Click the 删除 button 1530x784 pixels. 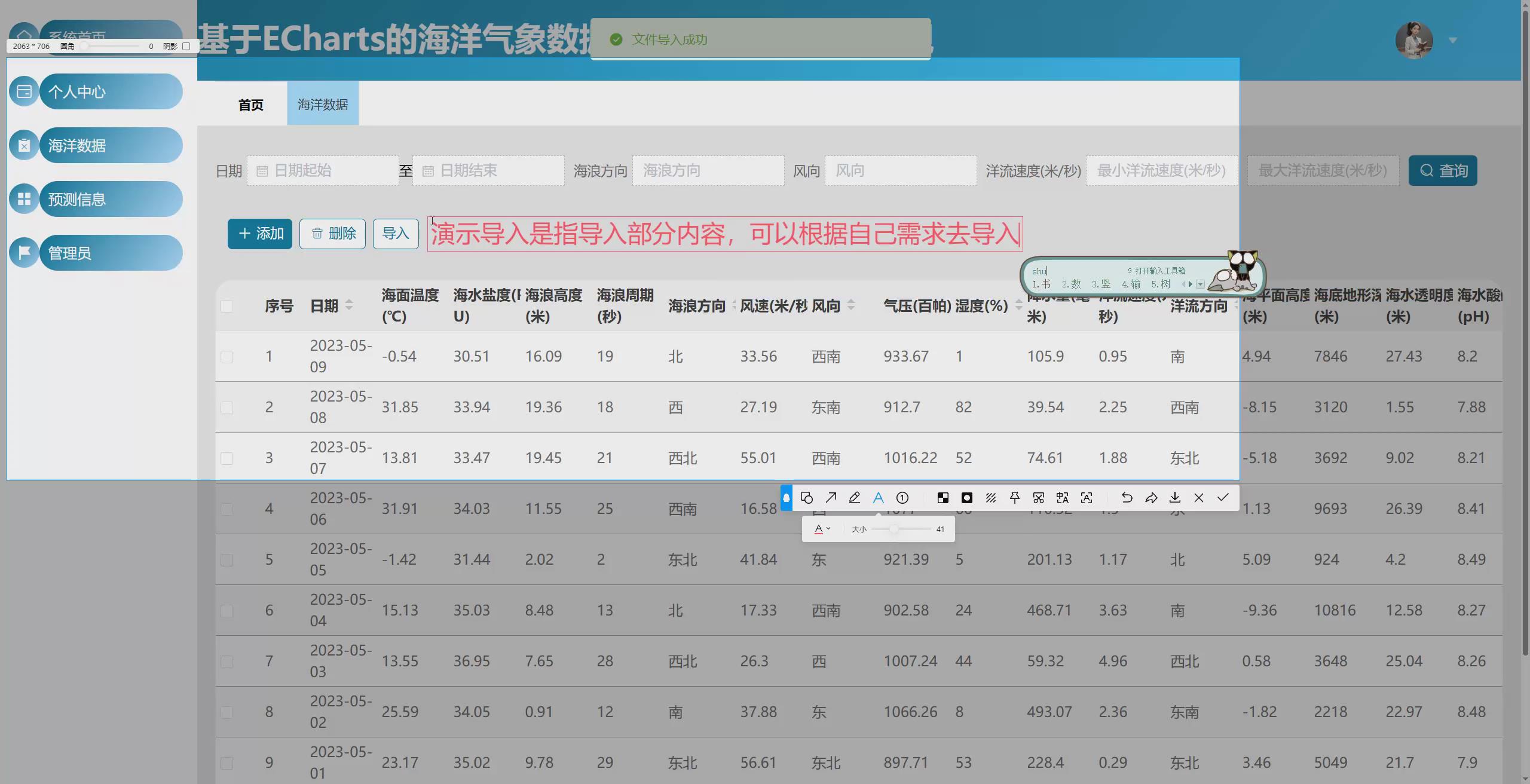click(332, 234)
